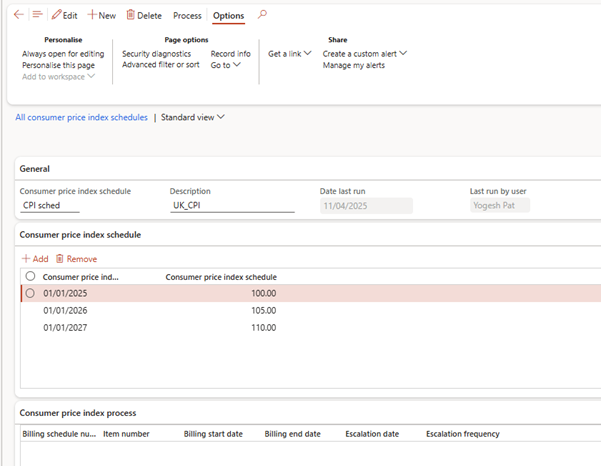
Task: Click the Last run by user field
Action: coord(500,206)
